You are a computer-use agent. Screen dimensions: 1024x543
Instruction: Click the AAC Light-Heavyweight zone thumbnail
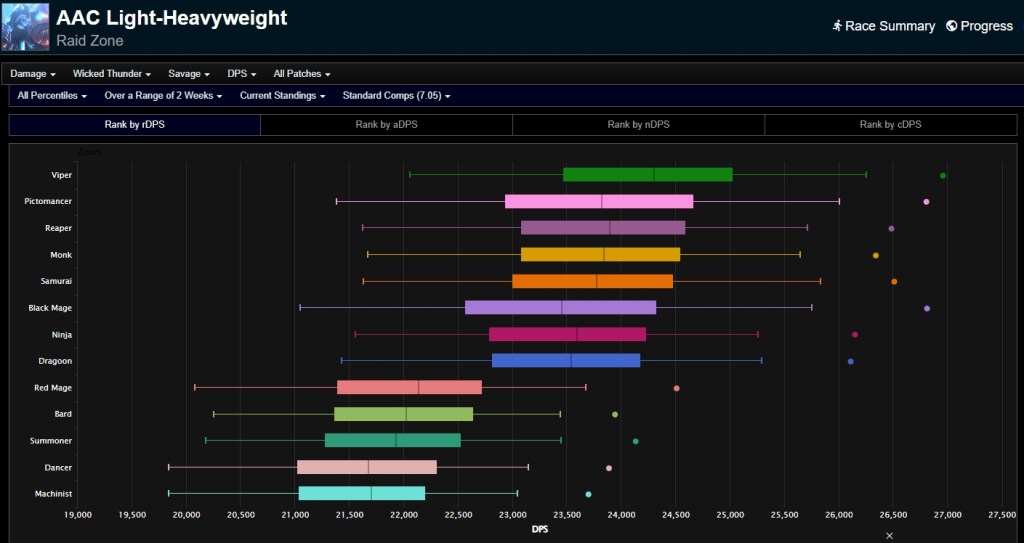[x=25, y=26]
